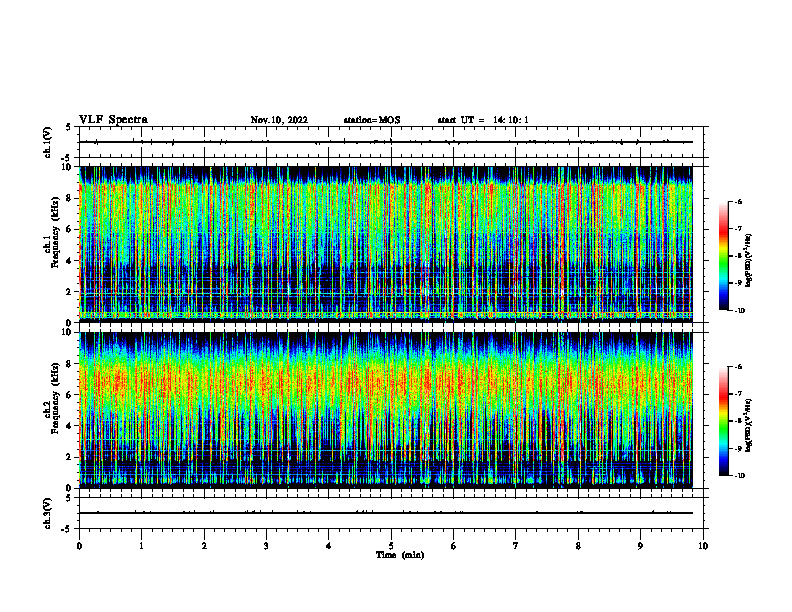
Task: Select the 'Time (min)' x-axis label
Action: click(x=400, y=555)
